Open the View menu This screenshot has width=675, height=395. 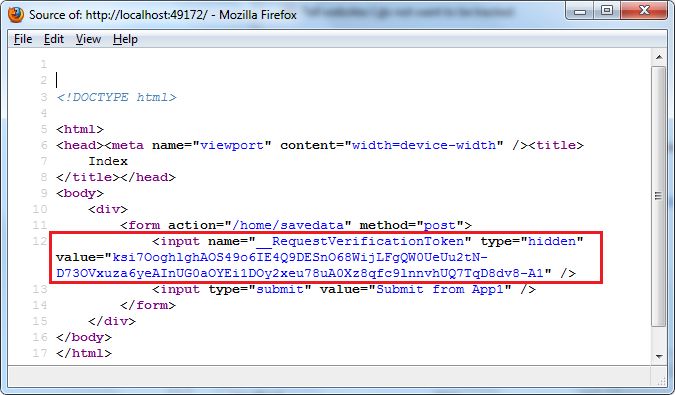coord(88,39)
